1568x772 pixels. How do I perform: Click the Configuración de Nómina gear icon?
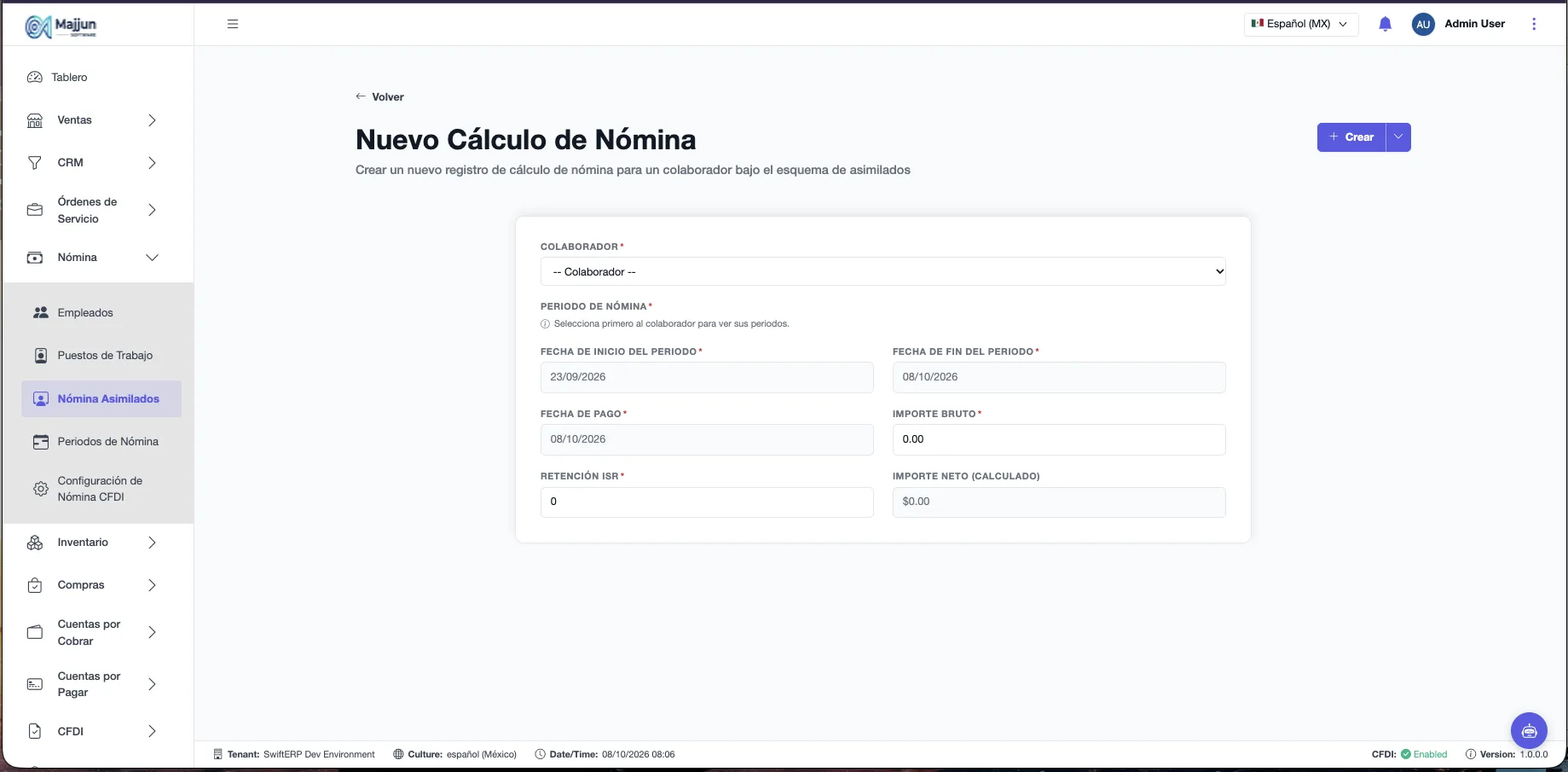click(40, 489)
